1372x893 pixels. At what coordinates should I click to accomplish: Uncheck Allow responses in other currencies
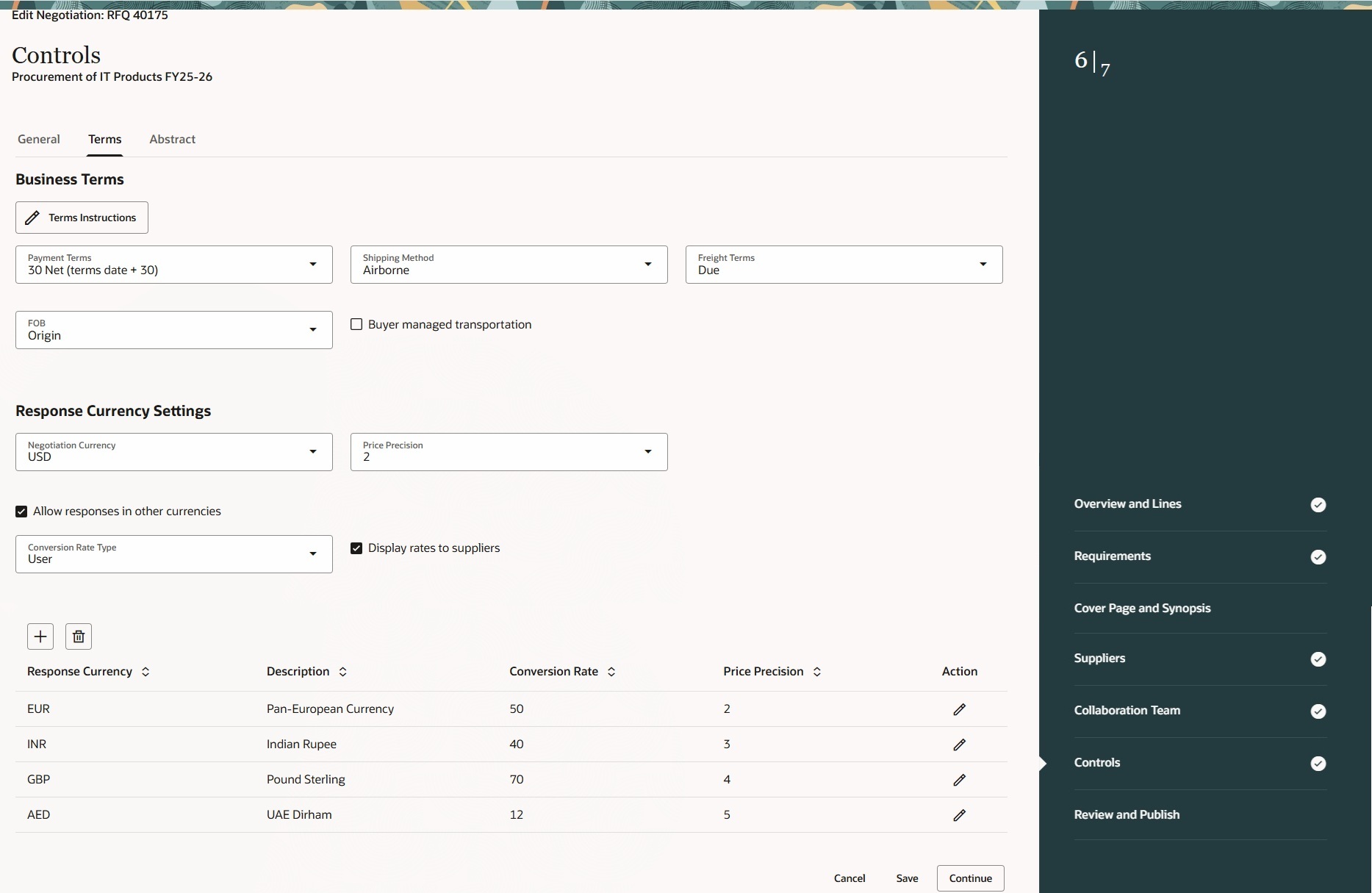(x=21, y=512)
